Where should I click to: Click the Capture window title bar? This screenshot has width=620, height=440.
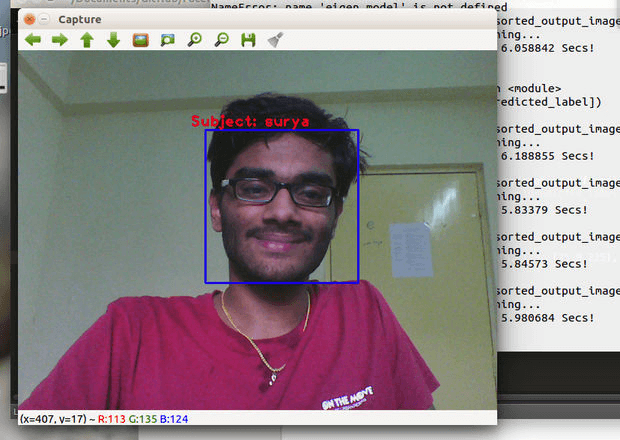(x=257, y=19)
